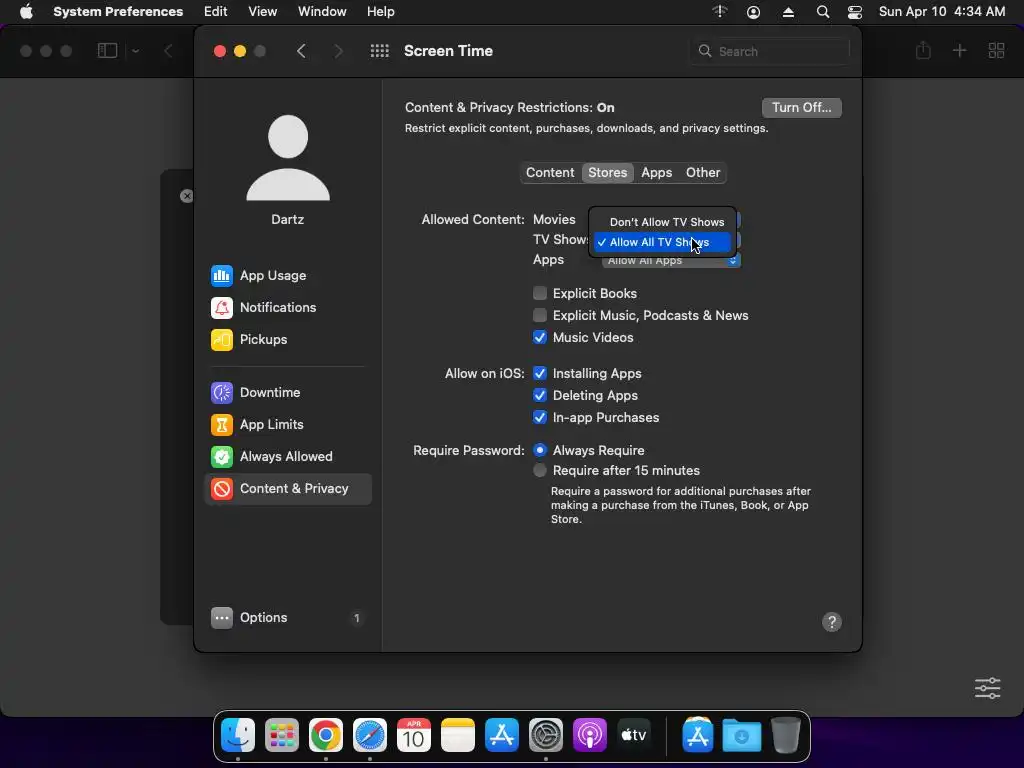The width and height of the screenshot is (1024, 768).
Task: Click share icon in background window toolbar
Action: click(x=923, y=50)
